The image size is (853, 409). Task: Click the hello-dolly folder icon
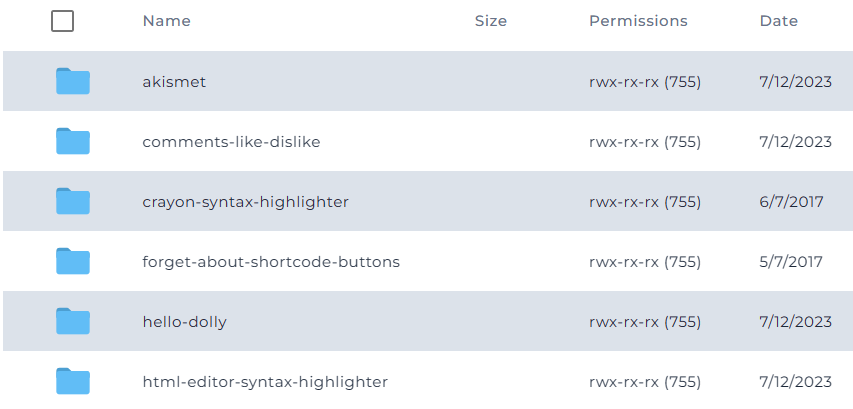pyautogui.click(x=72, y=322)
